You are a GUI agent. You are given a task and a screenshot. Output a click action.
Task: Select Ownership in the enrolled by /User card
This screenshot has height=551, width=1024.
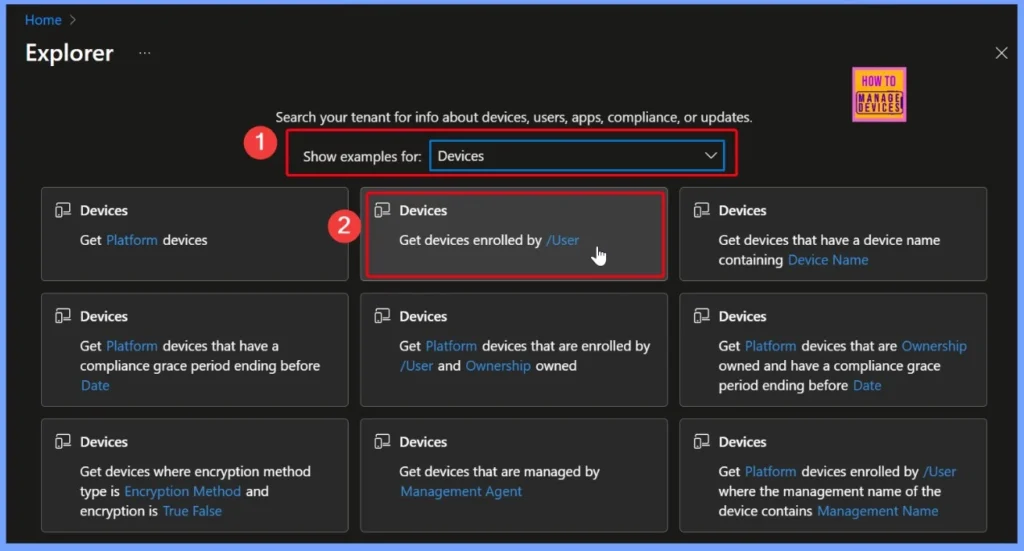(x=498, y=366)
